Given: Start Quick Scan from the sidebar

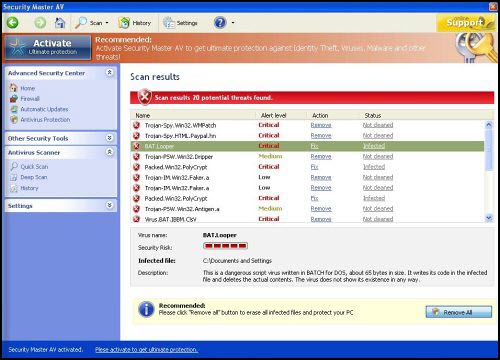Looking at the screenshot, I should click(34, 166).
